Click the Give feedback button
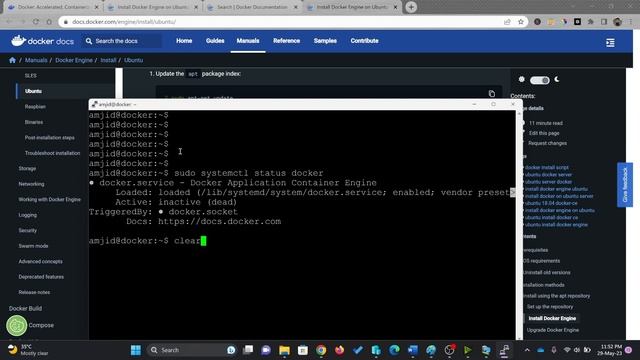640x360 pixels. 624,184
